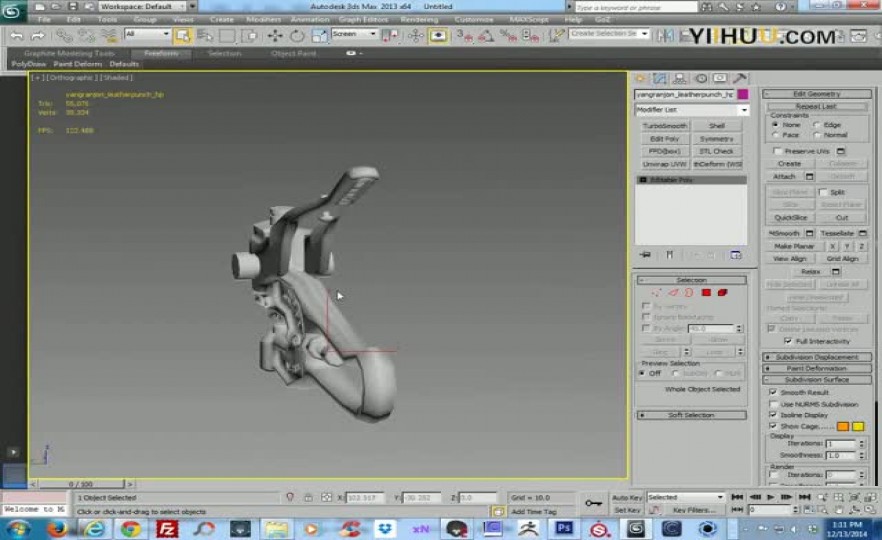Enable Use NURMS Subdivision checkbox
882x540 pixels.
pos(773,404)
